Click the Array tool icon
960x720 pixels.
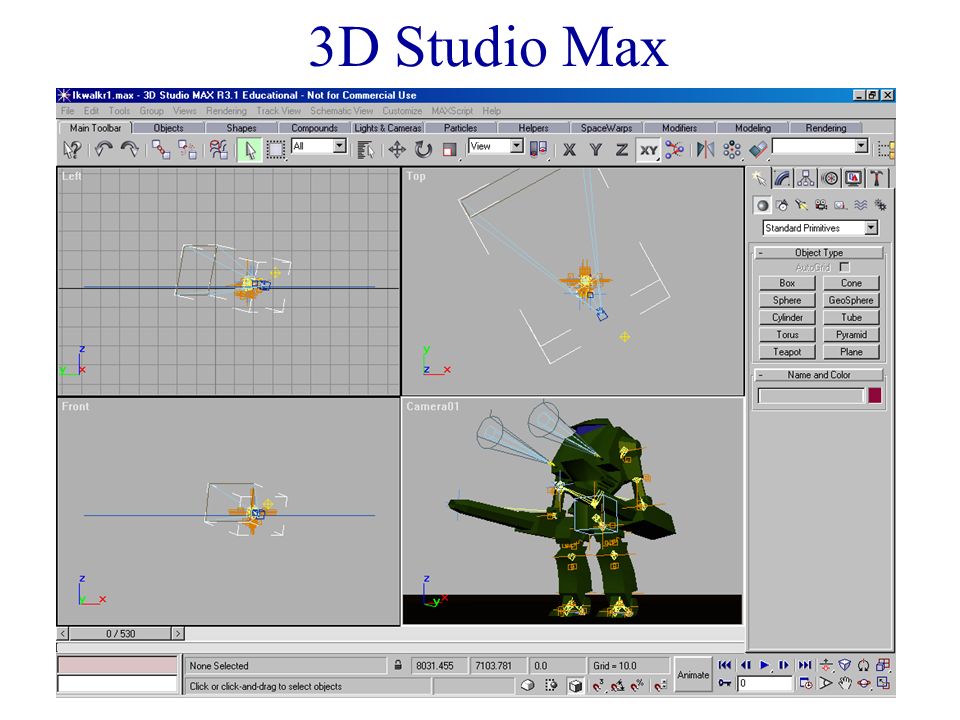click(732, 149)
